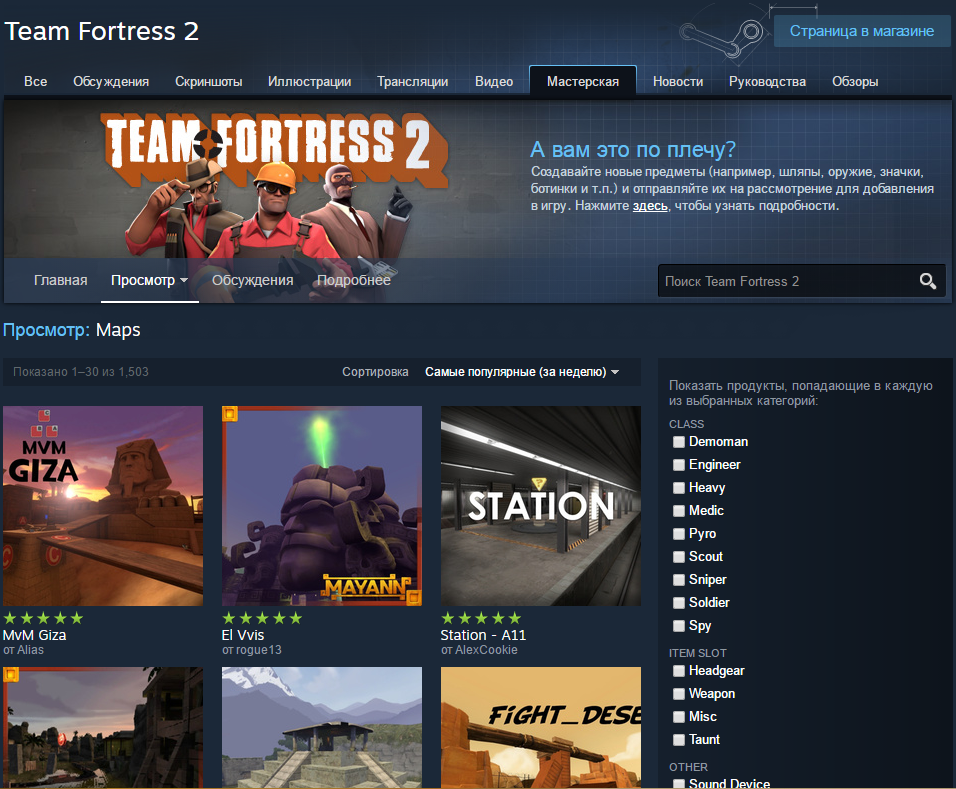
Task: Open author AlexCookie profile link
Action: [x=486, y=650]
